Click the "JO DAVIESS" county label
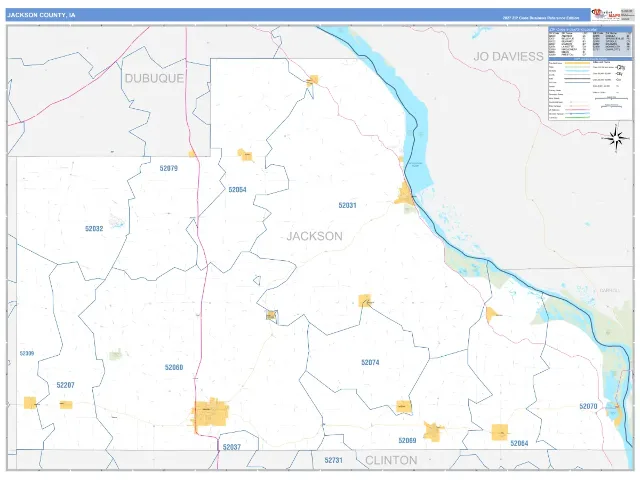Viewport: 640px width, 480px height. [508, 56]
